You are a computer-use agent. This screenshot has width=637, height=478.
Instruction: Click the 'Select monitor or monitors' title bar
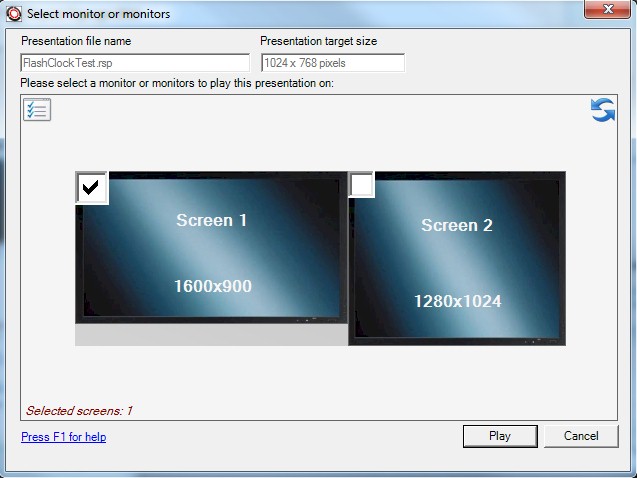point(300,14)
